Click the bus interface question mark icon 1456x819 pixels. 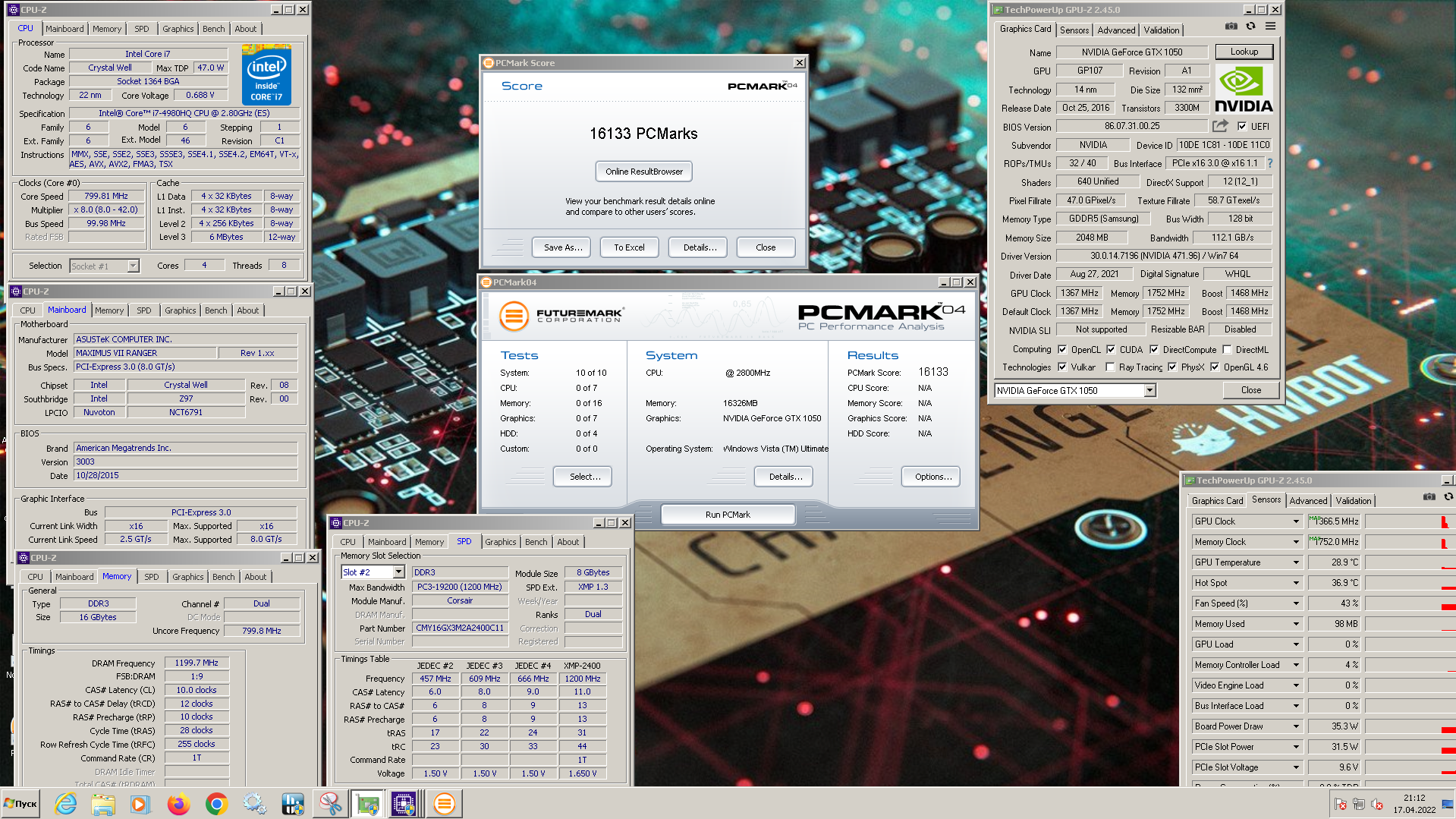(x=1269, y=163)
